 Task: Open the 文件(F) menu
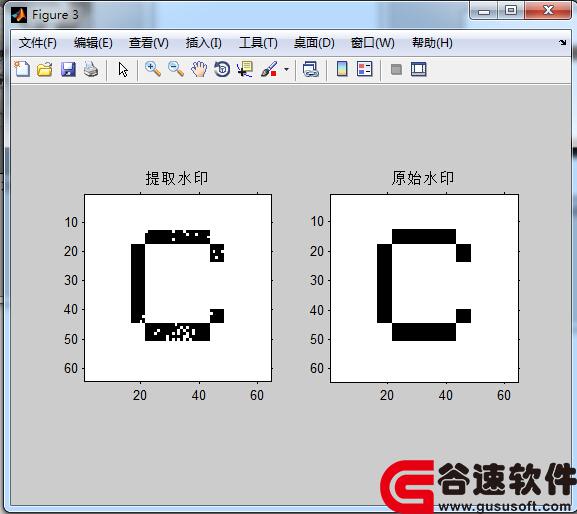click(38, 43)
